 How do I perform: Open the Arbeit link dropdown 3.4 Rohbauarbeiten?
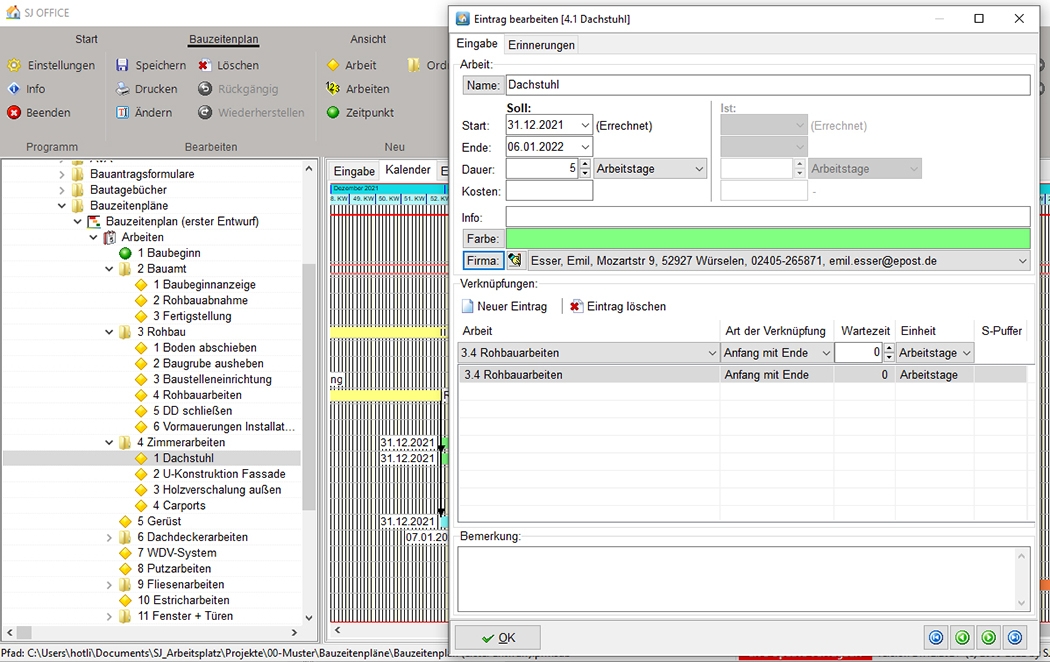(712, 353)
